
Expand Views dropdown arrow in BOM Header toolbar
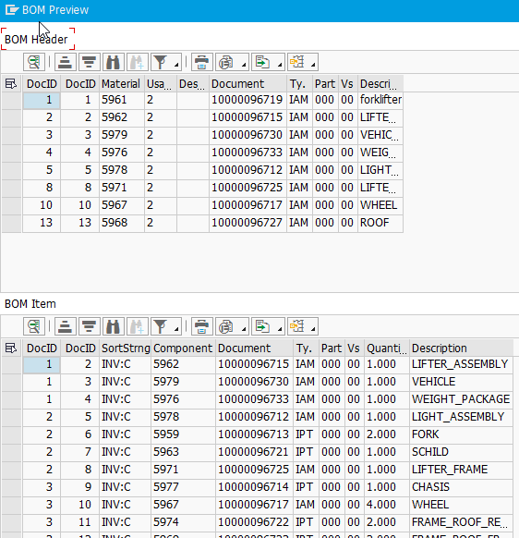click(244, 64)
